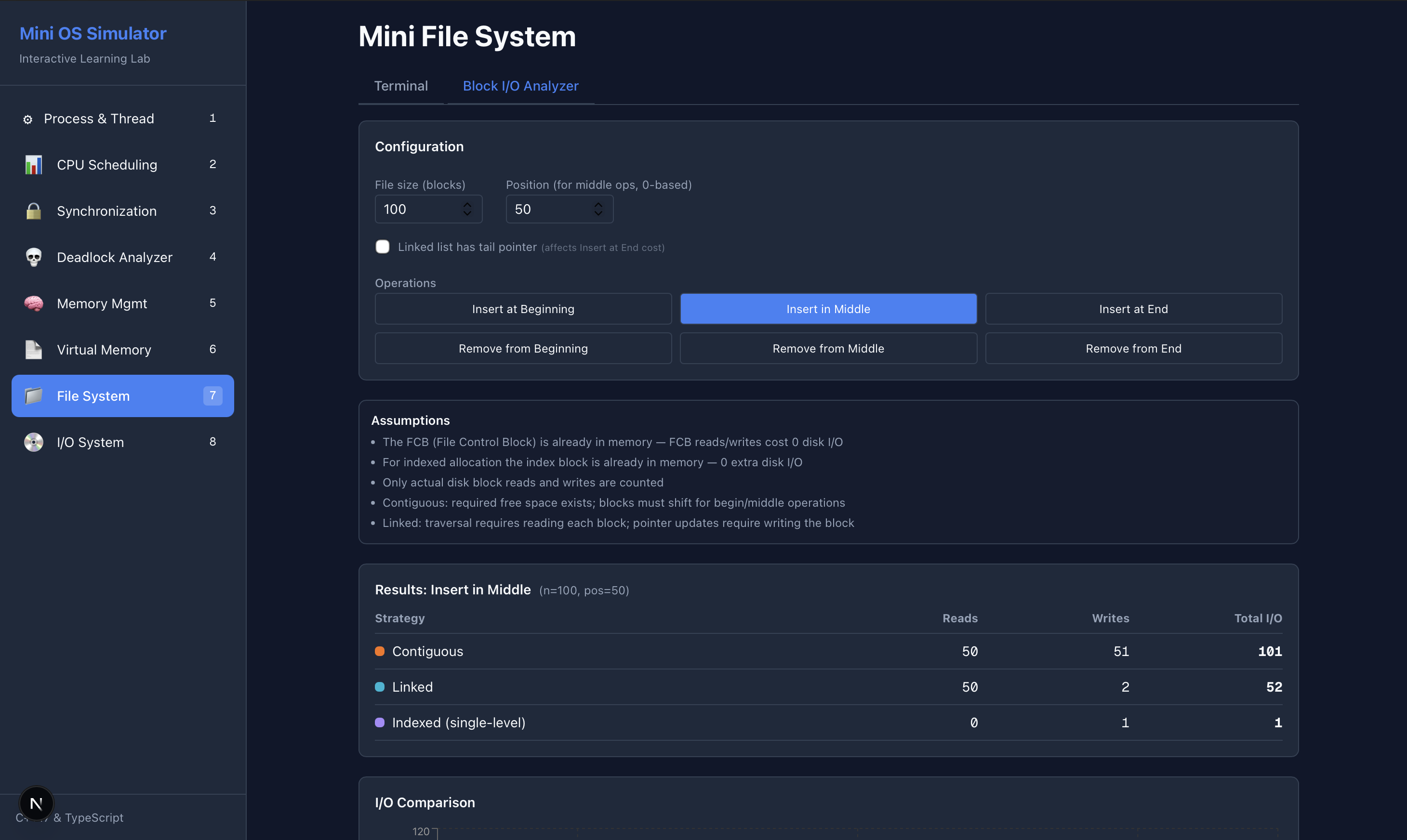Screen dimensions: 1407x840
Task: Increment file size with the stepper arrow
Action: point(467,205)
